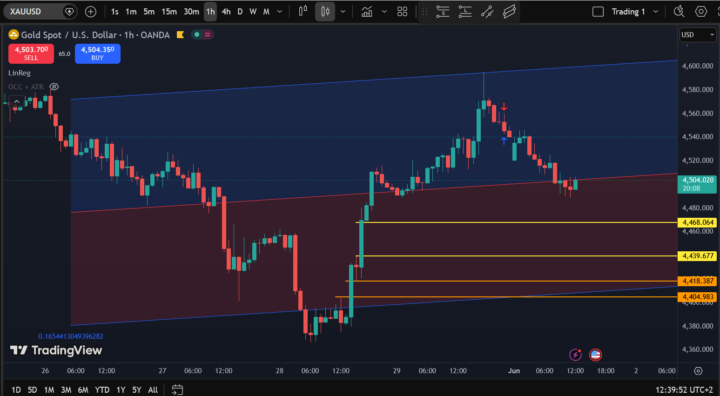Click the US flag economic event icon
Screen dimensions: 720x396
pos(596,355)
